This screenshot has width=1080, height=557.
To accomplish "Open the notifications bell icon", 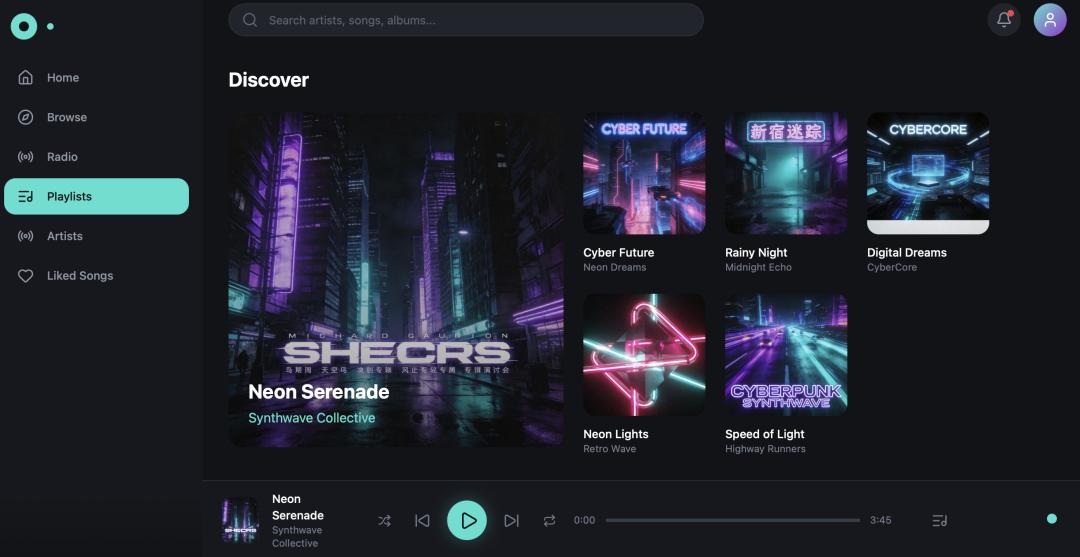I will (1004, 20).
